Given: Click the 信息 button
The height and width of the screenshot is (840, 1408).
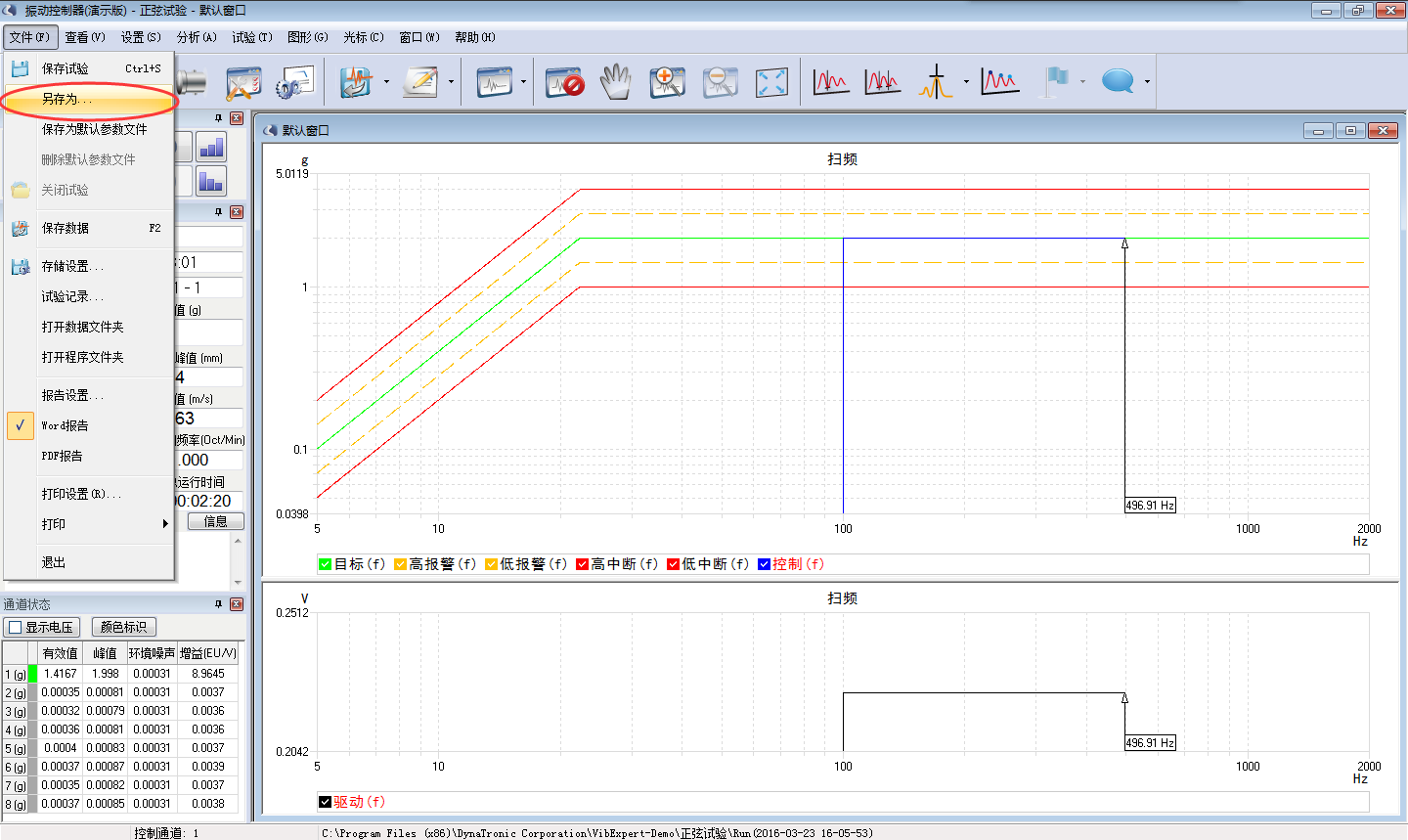Looking at the screenshot, I should (x=215, y=521).
